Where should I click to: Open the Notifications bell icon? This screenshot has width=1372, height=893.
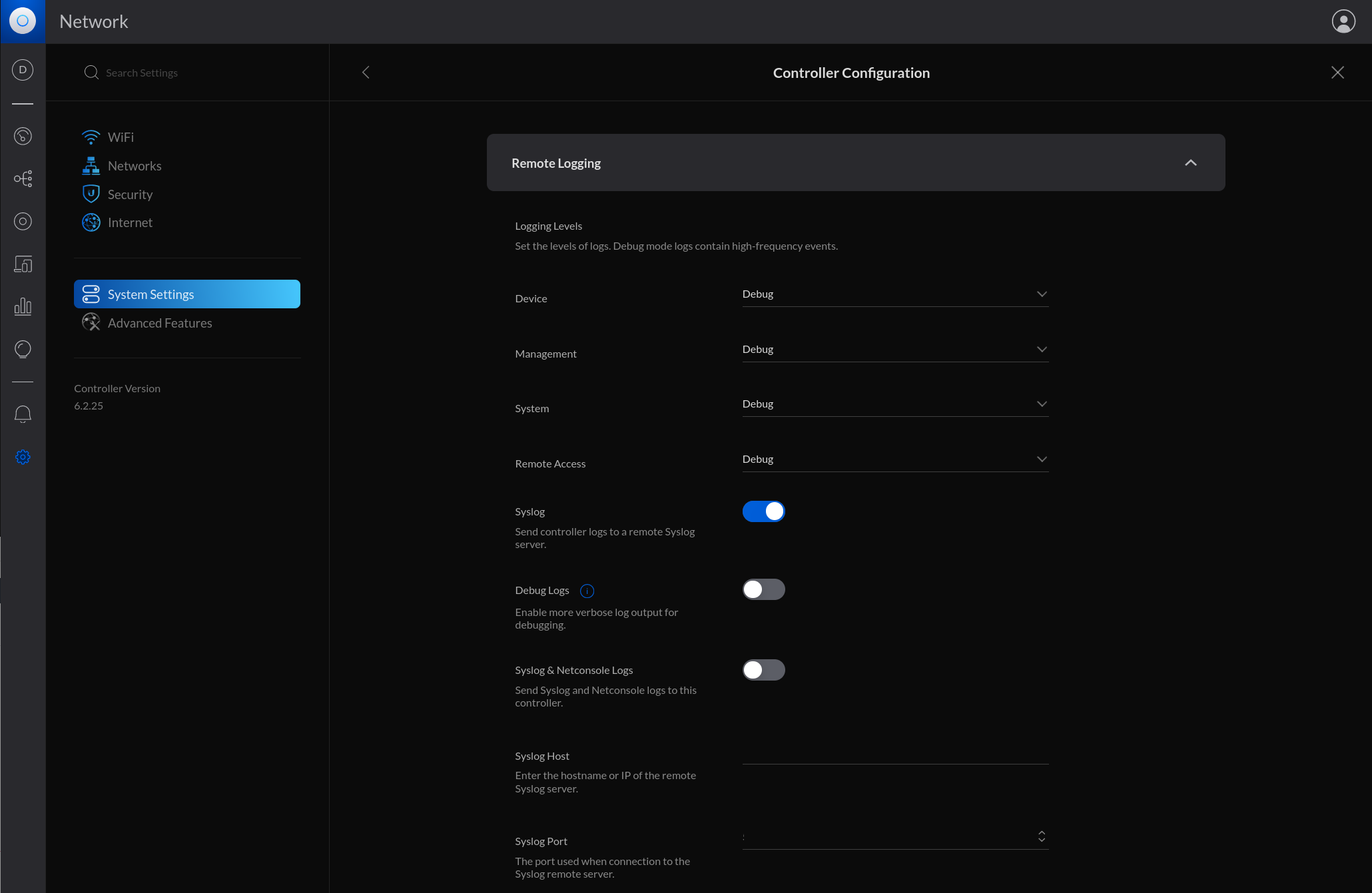coord(23,414)
